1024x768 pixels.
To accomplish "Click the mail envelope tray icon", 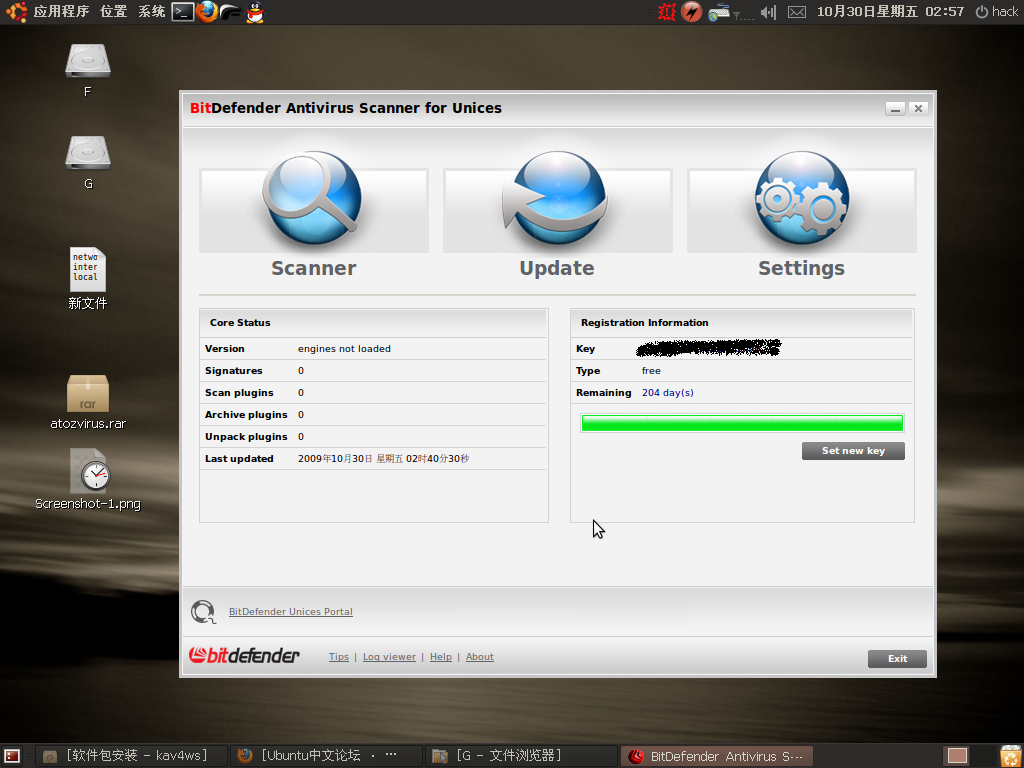I will coord(797,12).
